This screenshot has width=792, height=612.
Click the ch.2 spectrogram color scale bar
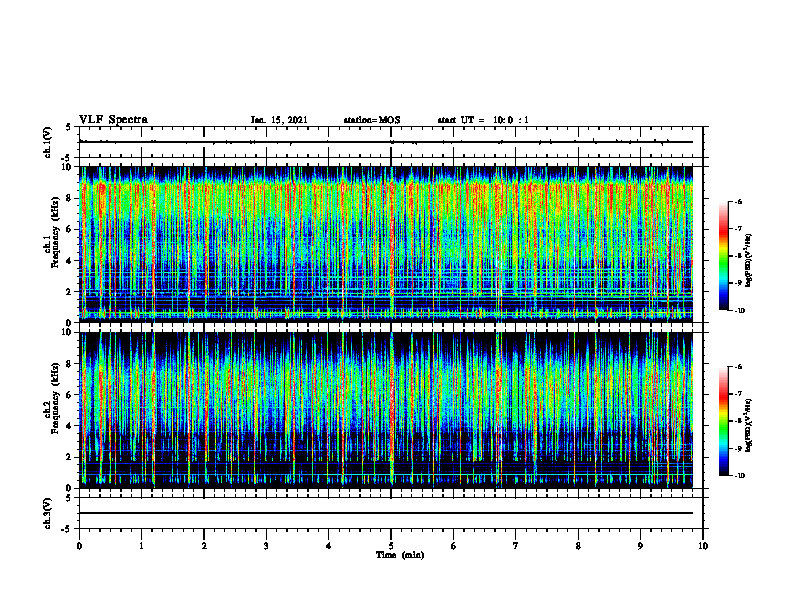[723, 421]
